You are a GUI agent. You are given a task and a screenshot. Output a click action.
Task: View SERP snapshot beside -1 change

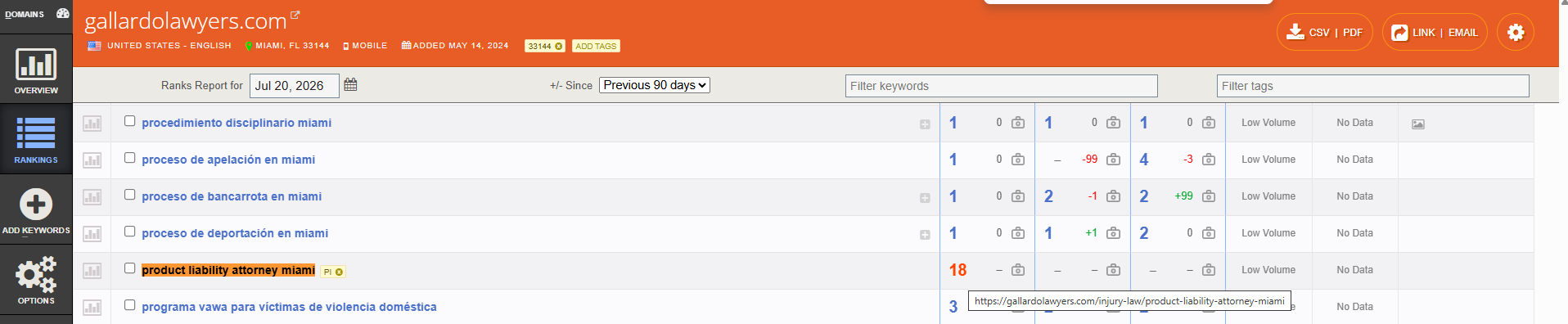[1113, 196]
